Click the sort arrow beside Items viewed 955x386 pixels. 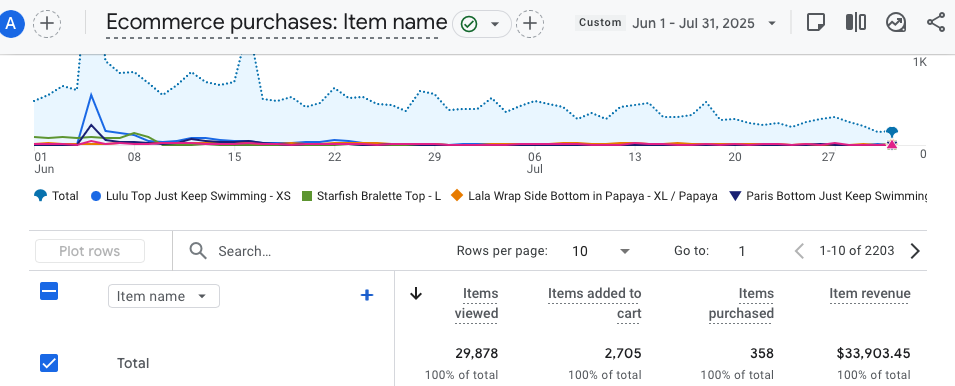(416, 294)
